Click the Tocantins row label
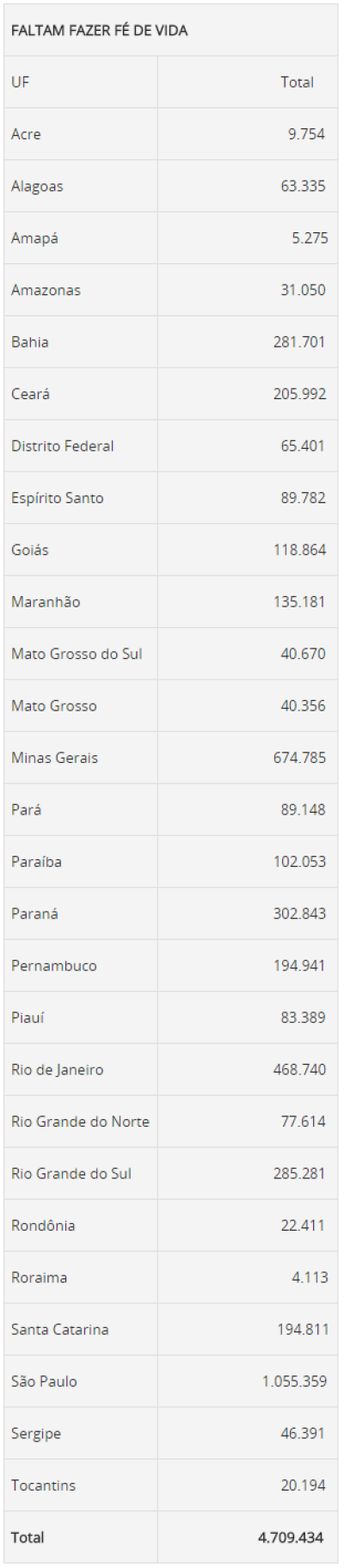The image size is (344, 1568). pyautogui.click(x=43, y=1485)
